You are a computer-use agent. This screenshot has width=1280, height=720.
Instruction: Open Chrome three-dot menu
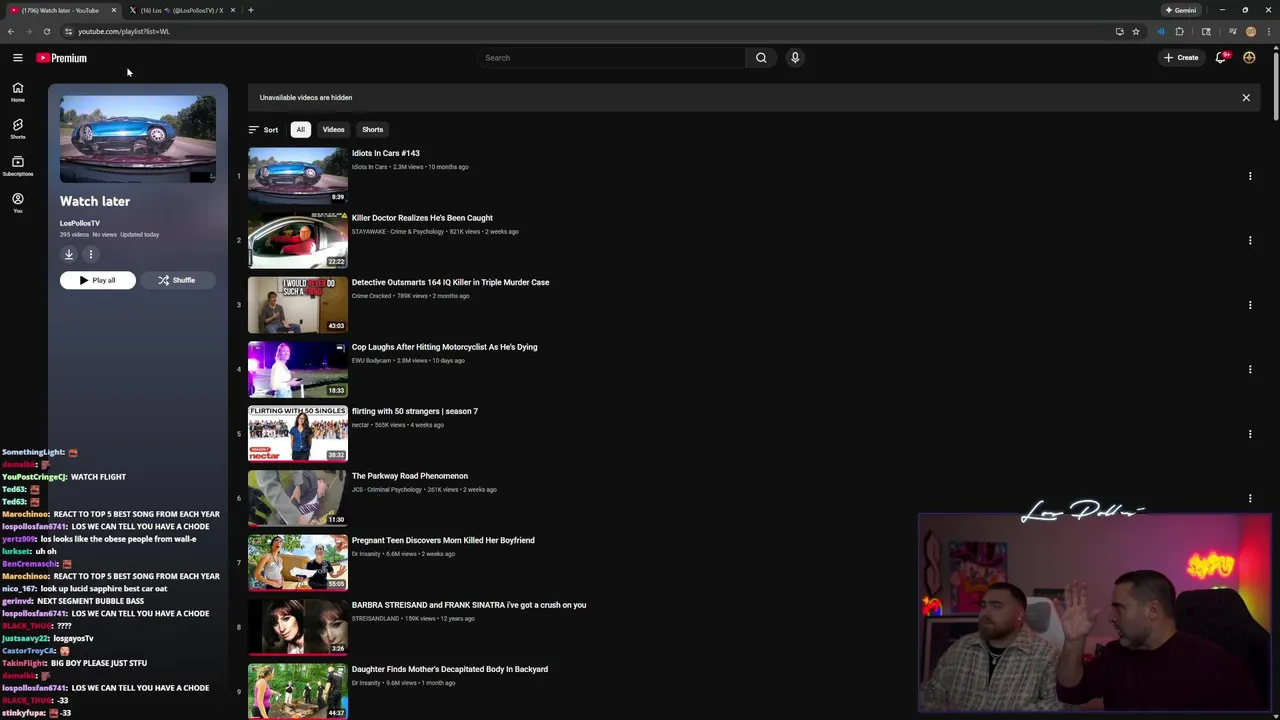1268,31
